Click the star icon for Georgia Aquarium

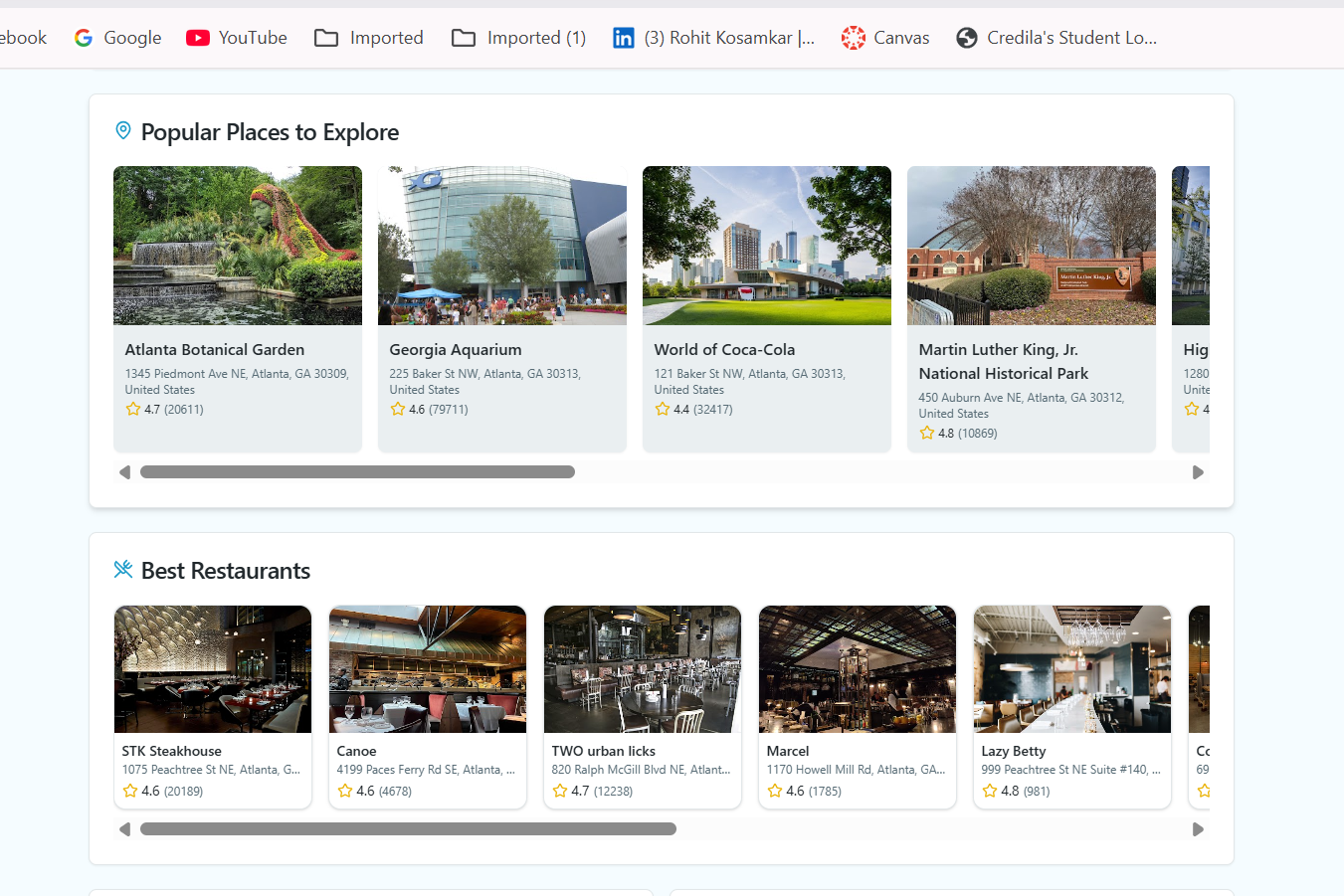398,409
